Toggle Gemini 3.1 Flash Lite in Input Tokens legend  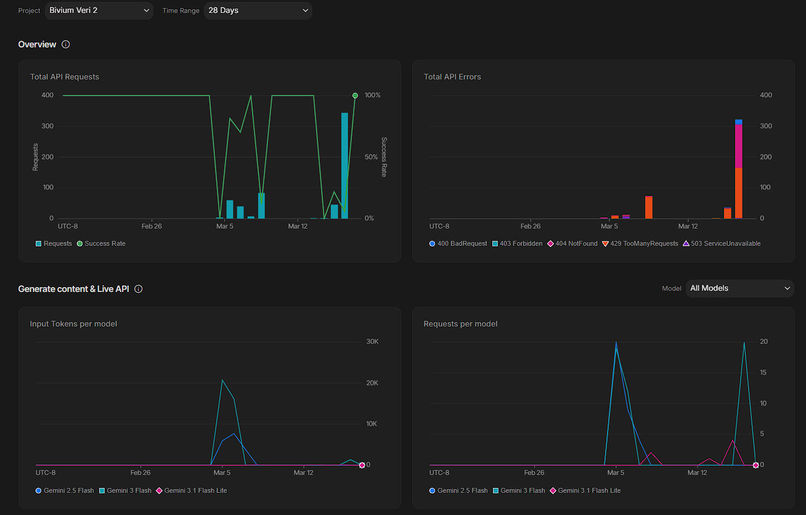[191, 491]
